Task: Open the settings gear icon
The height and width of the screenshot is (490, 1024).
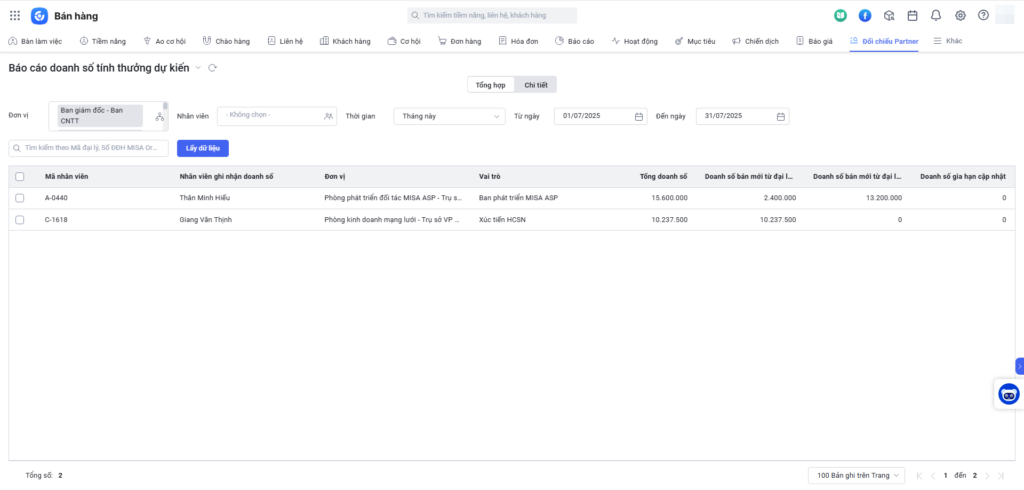Action: (x=960, y=15)
